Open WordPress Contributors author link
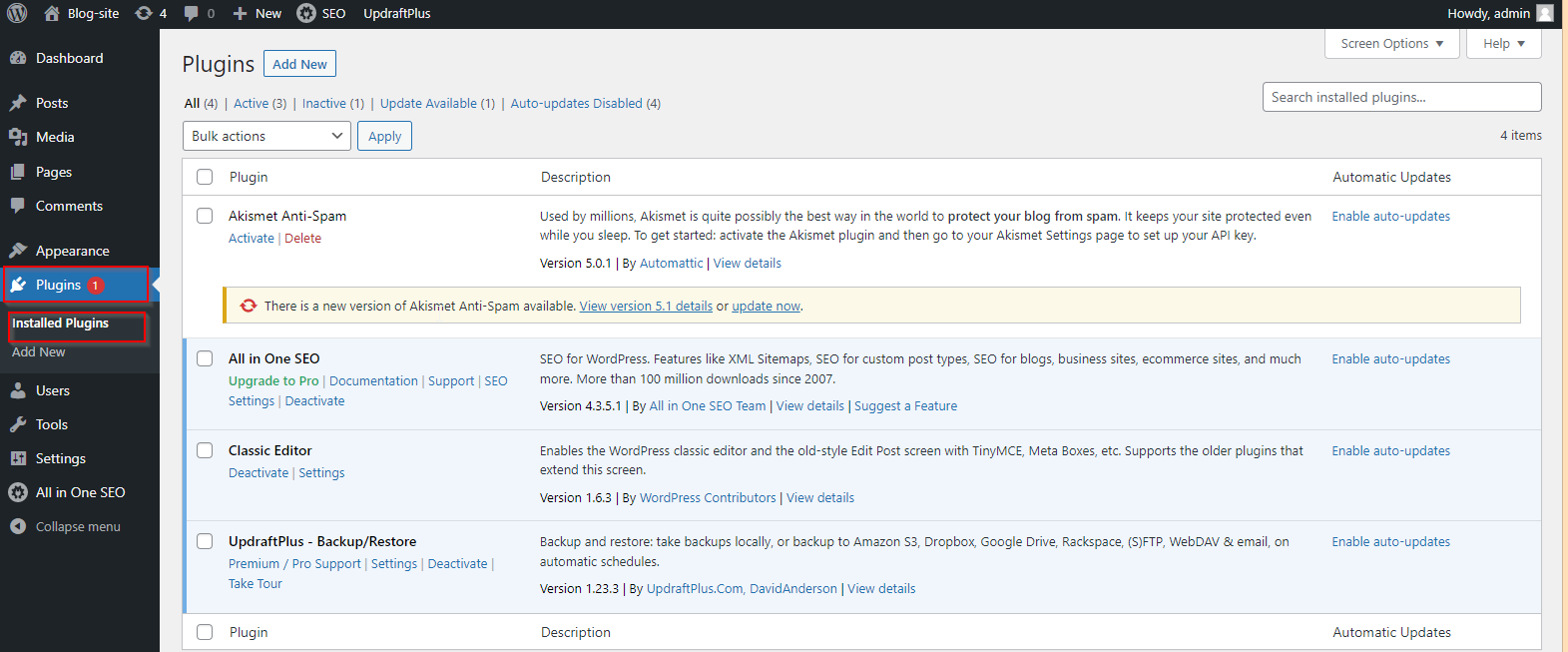1568x652 pixels. coord(708,497)
